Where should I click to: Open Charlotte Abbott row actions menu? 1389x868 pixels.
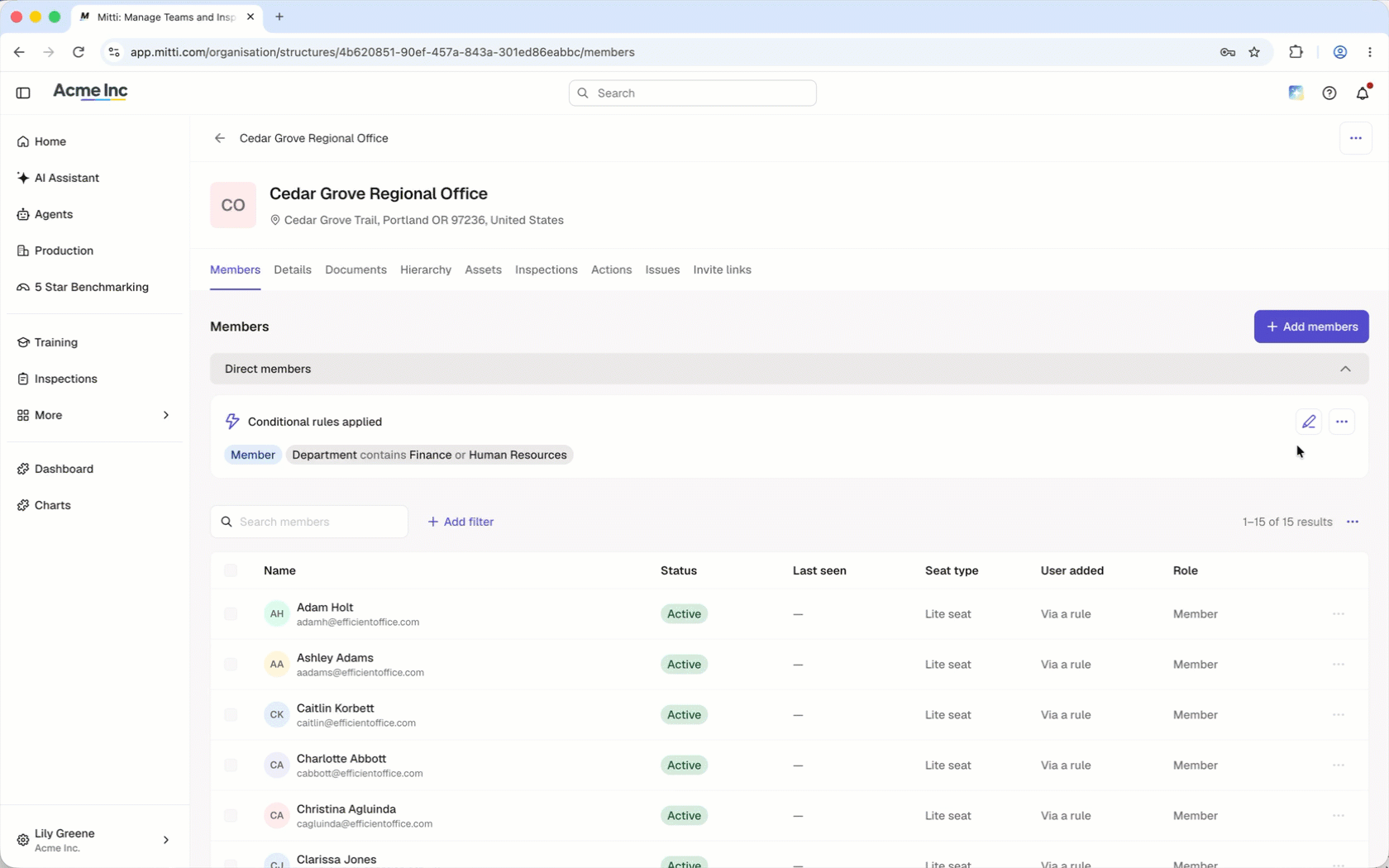[1338, 765]
